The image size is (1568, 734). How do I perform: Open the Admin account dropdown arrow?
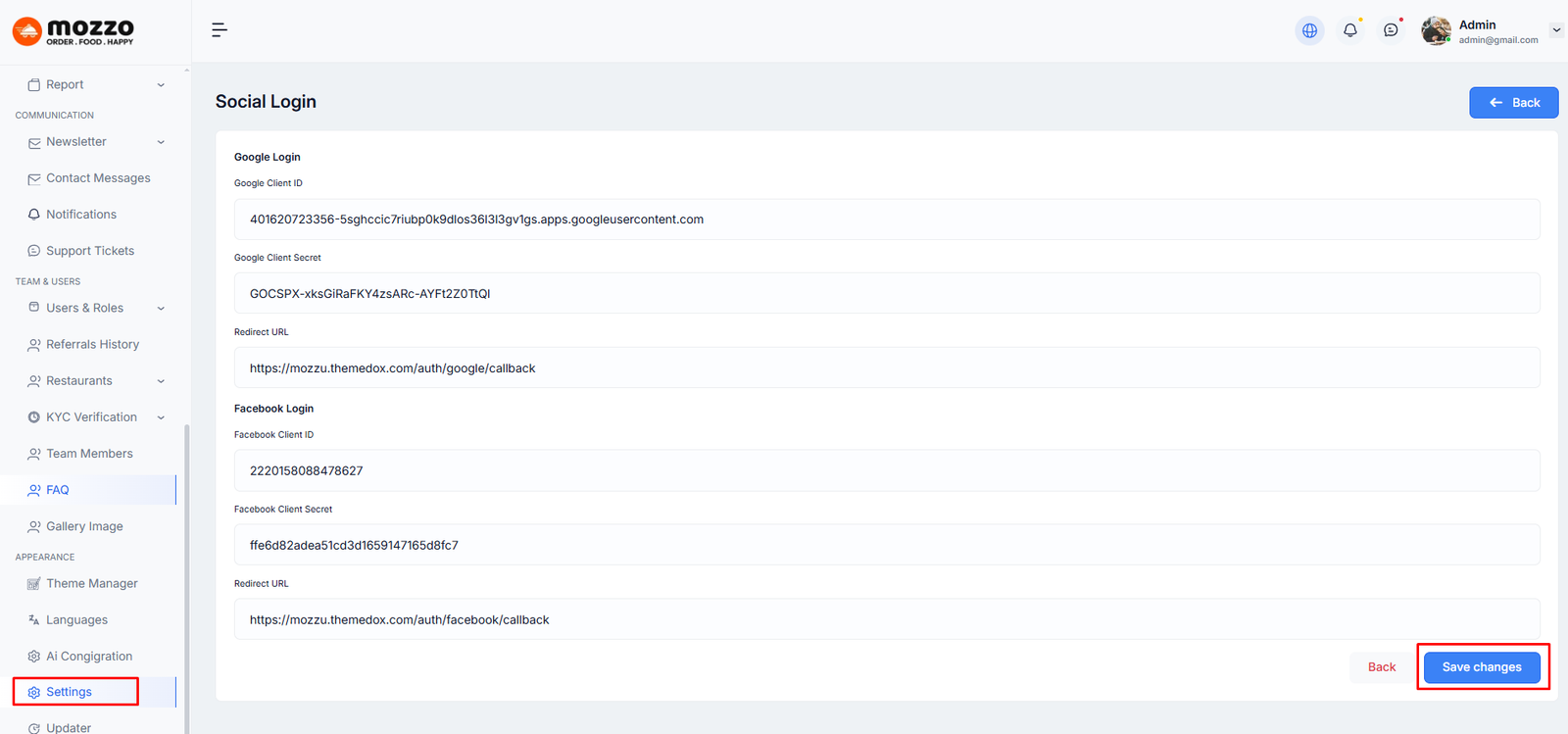(x=1556, y=30)
